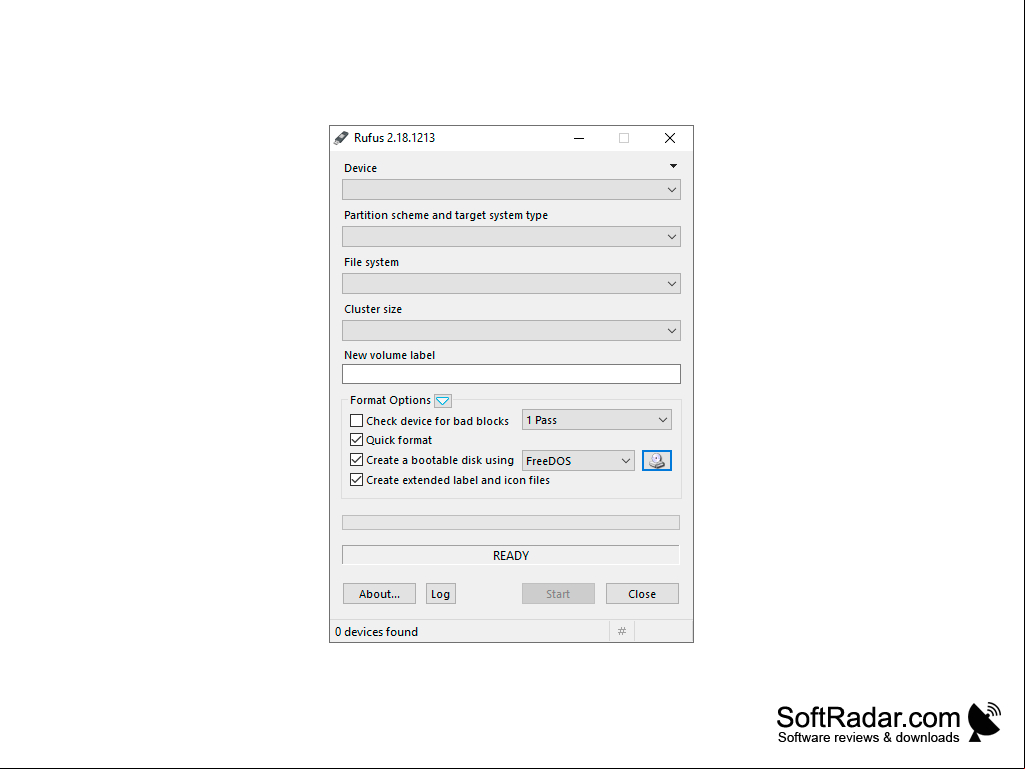Click the Close button at bottom

coord(642,594)
